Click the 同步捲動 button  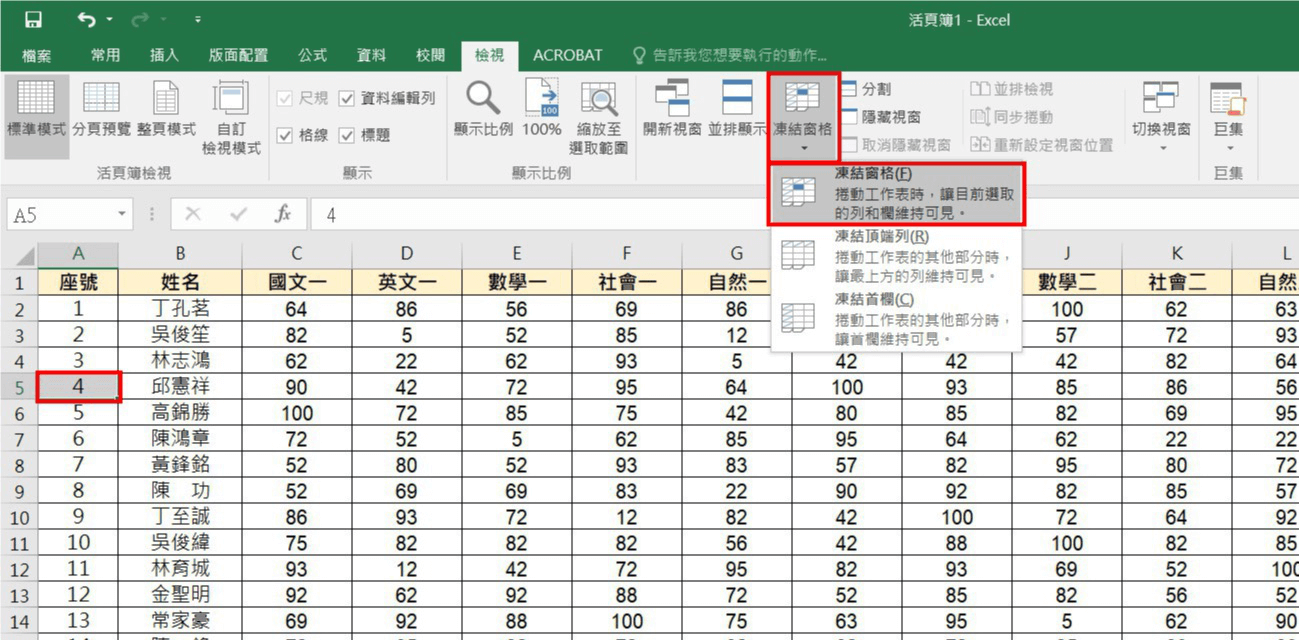(x=1011, y=117)
